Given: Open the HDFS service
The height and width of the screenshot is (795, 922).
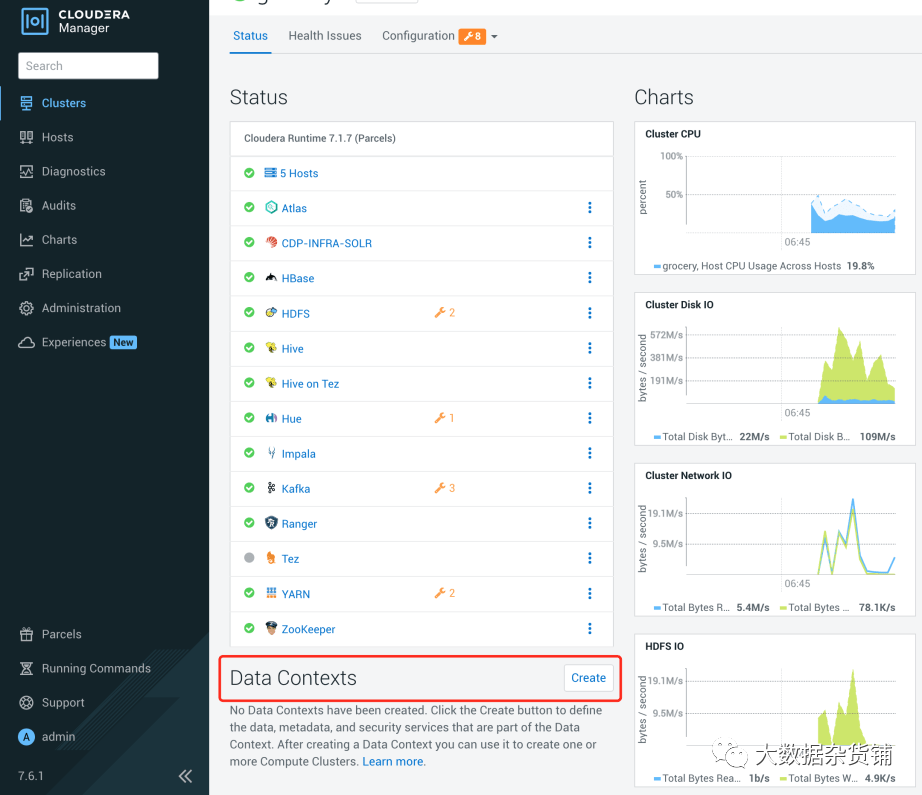Looking at the screenshot, I should pos(295,313).
